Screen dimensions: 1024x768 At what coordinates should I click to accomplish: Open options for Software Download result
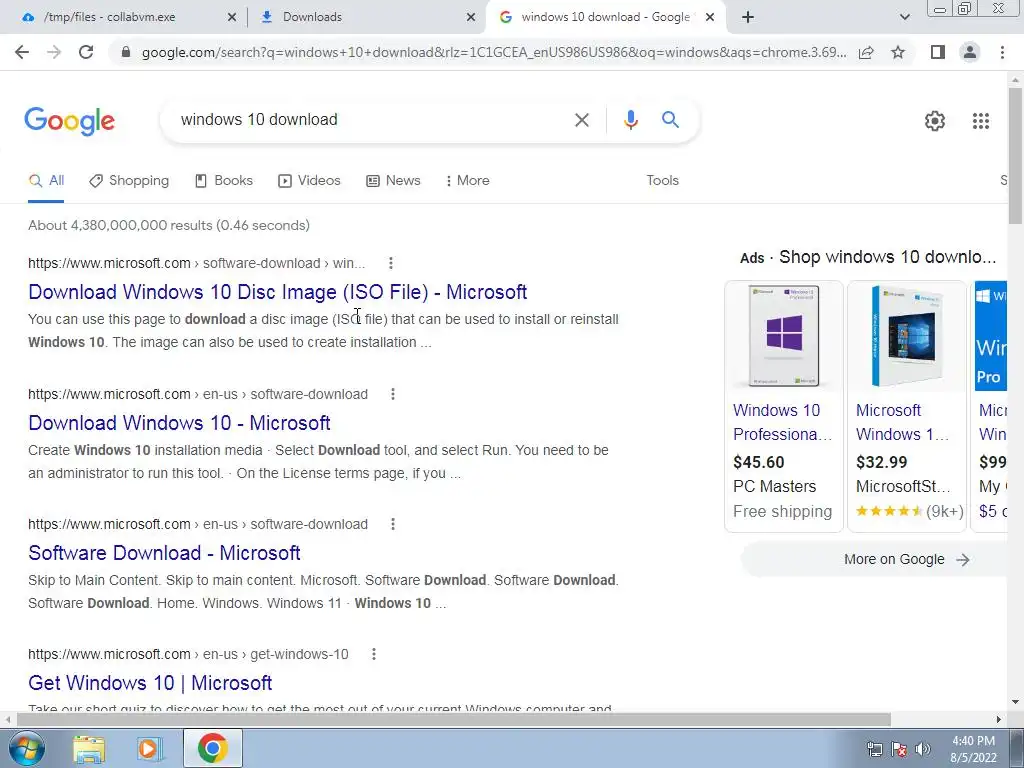click(x=392, y=524)
